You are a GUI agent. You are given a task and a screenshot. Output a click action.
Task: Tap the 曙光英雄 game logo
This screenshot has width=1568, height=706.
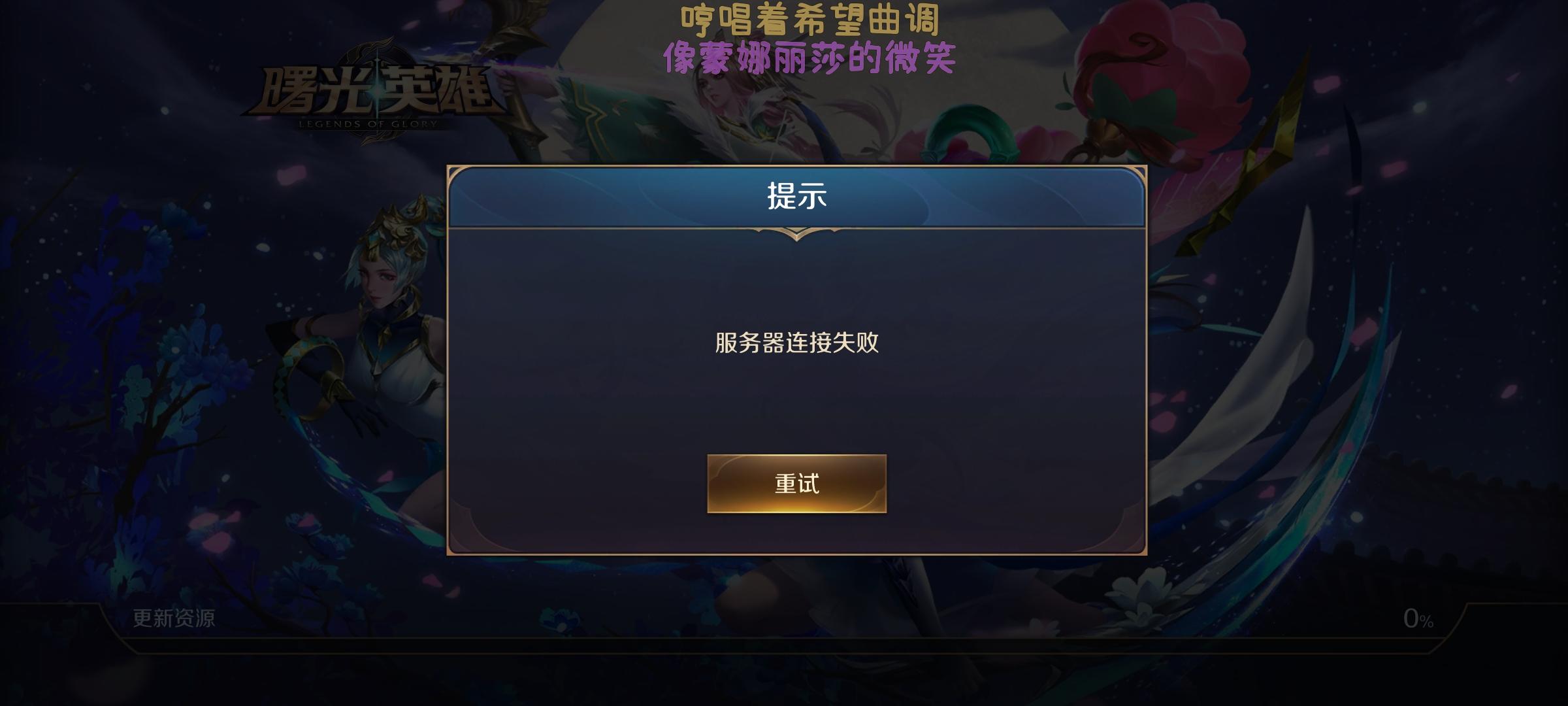coord(376,90)
